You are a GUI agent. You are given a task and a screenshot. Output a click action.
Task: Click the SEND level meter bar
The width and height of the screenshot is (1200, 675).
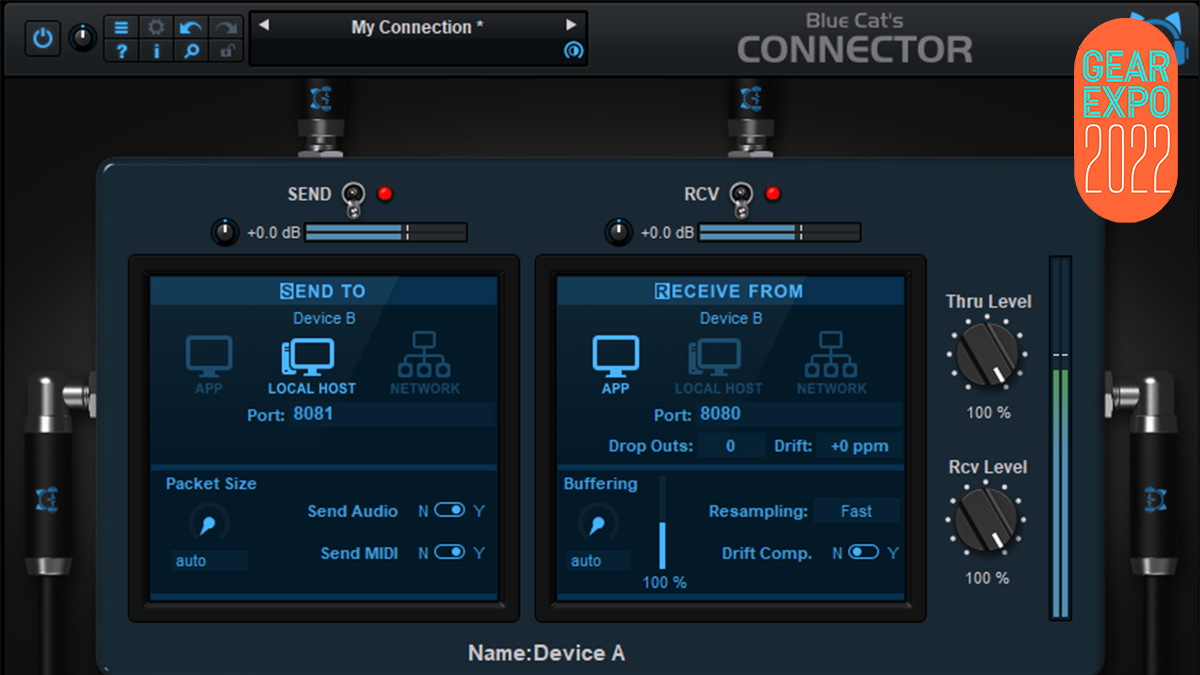pyautogui.click(x=386, y=233)
